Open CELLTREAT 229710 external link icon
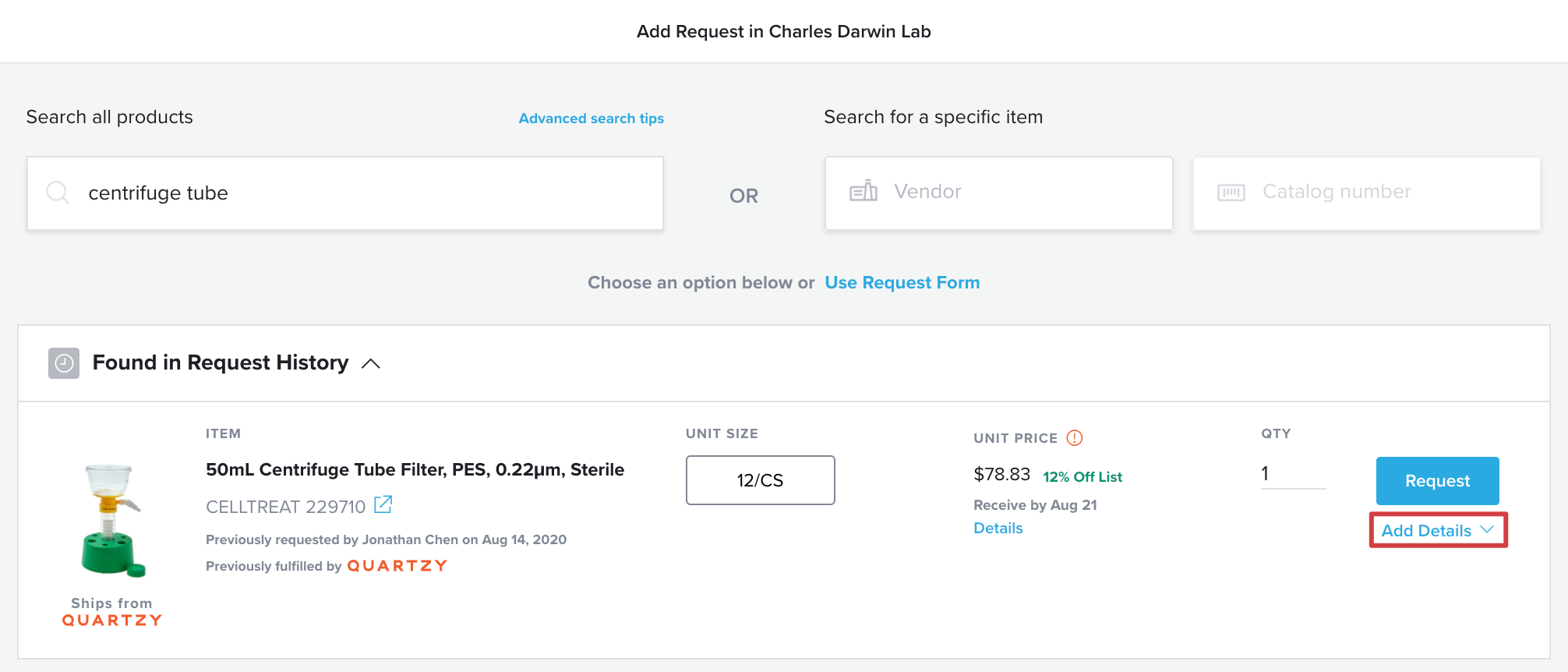Viewport: 1568px width, 672px height. (x=383, y=505)
